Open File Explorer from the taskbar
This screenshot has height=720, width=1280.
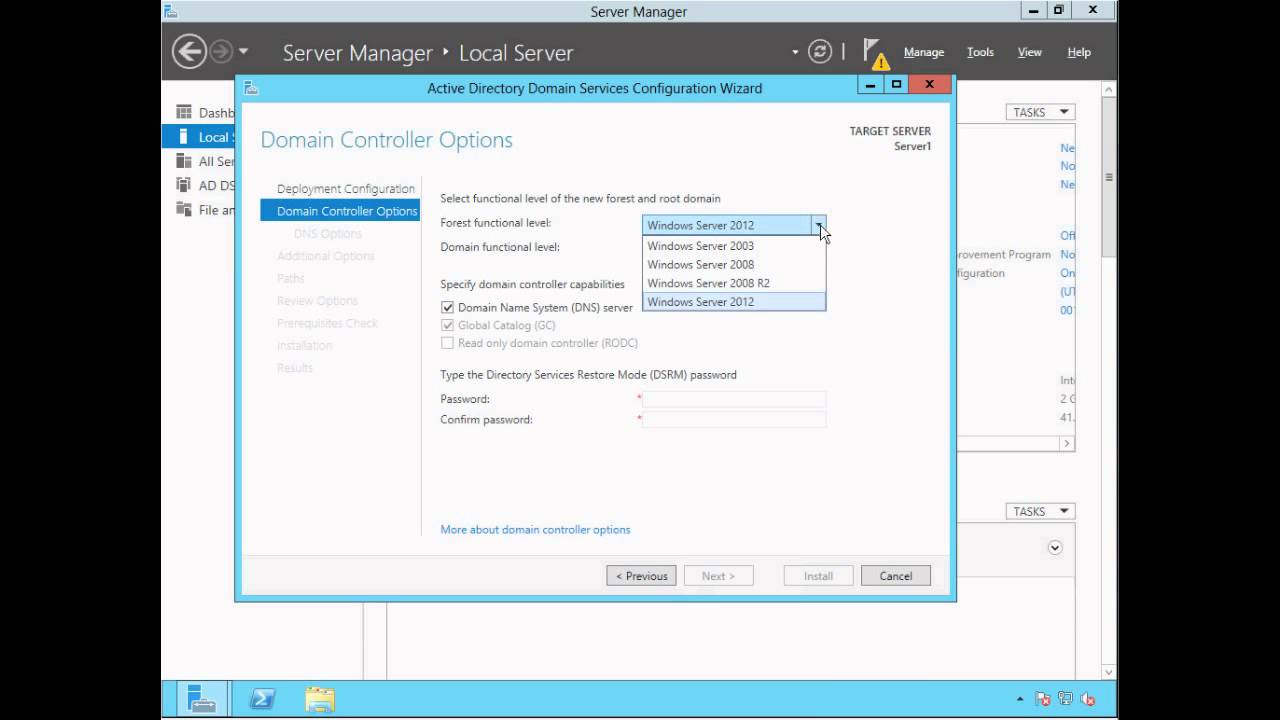coord(320,698)
